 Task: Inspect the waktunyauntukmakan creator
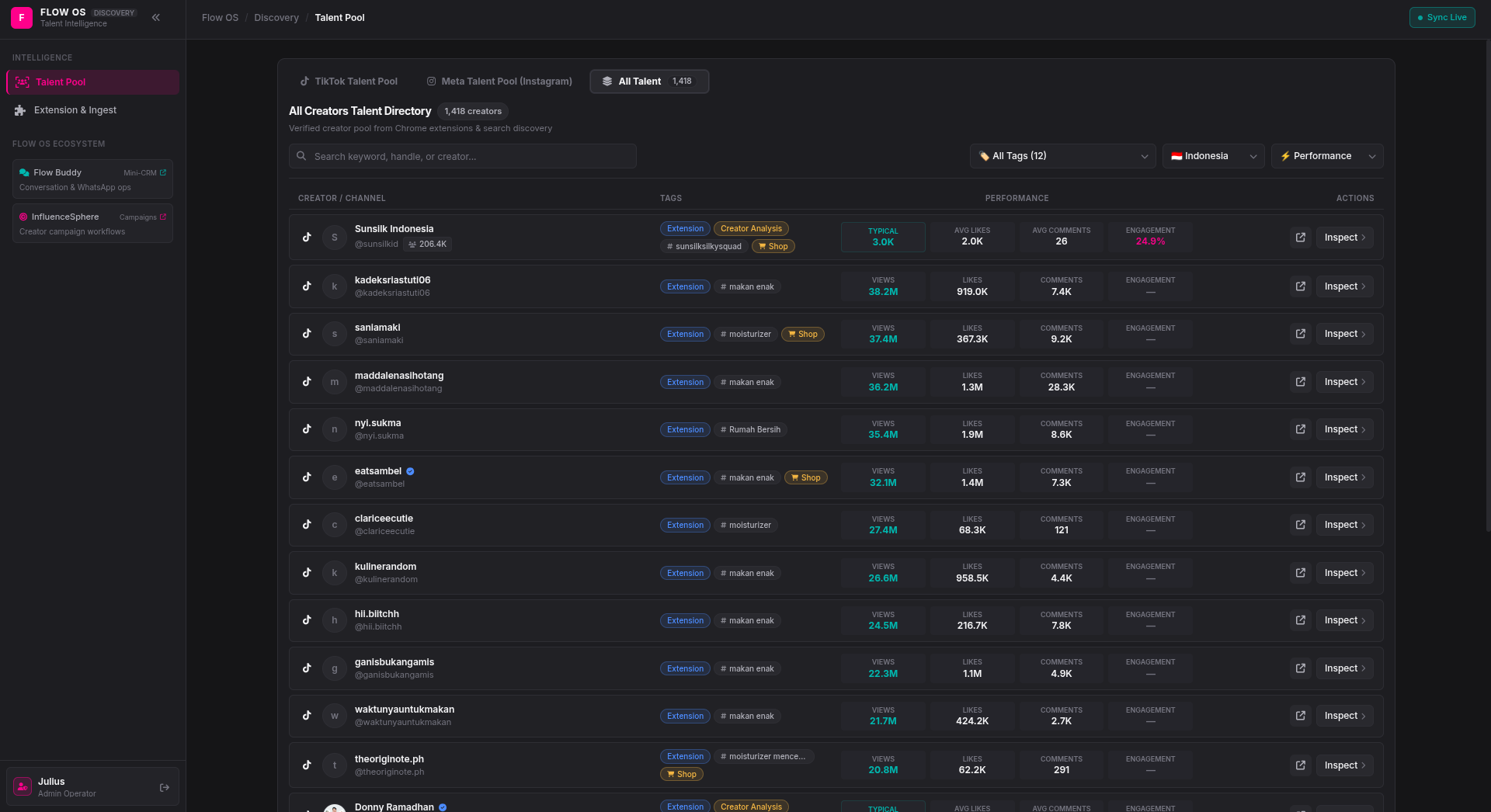coord(1344,716)
